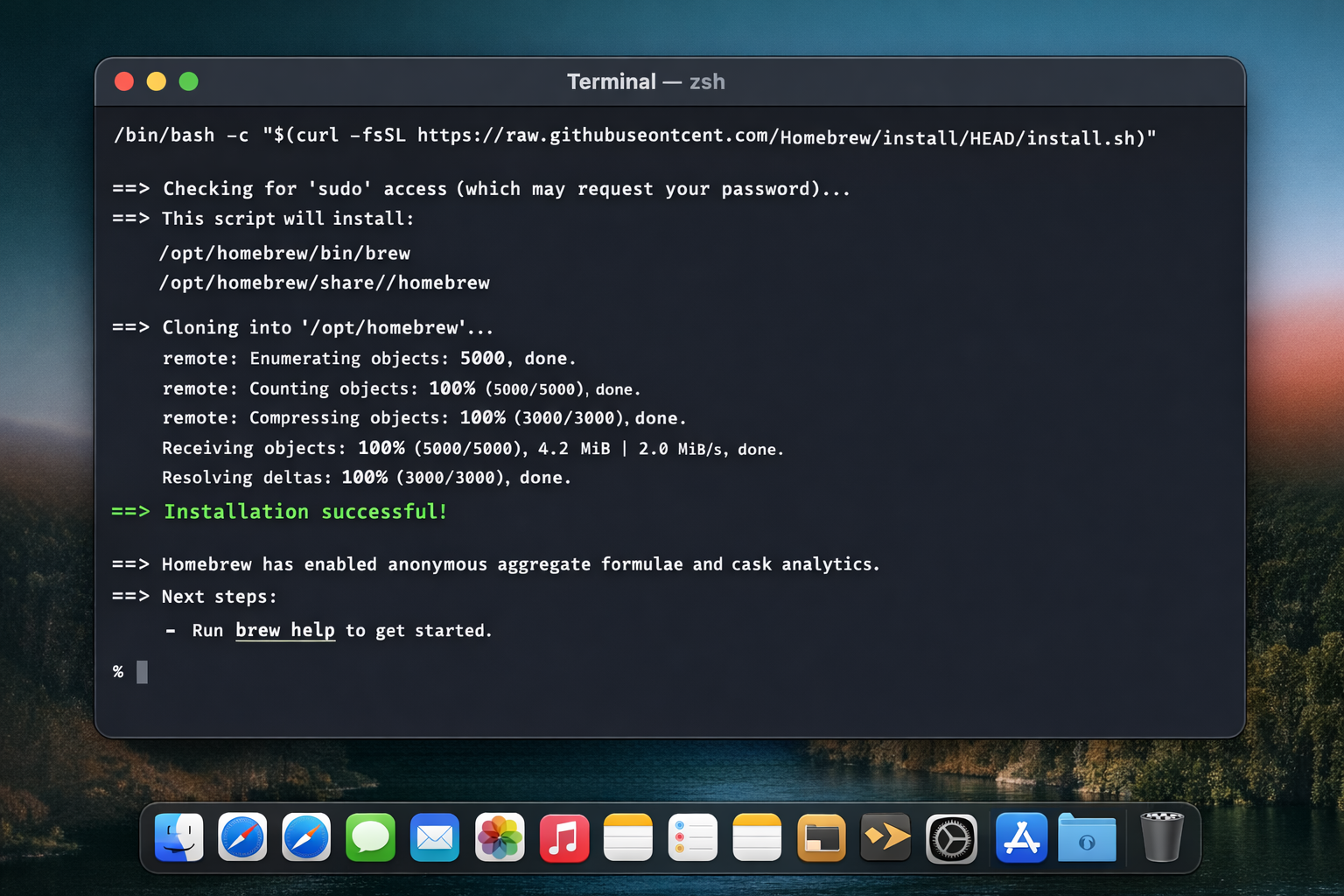Open Photos from the dock
This screenshot has width=1344, height=896.
click(500, 837)
